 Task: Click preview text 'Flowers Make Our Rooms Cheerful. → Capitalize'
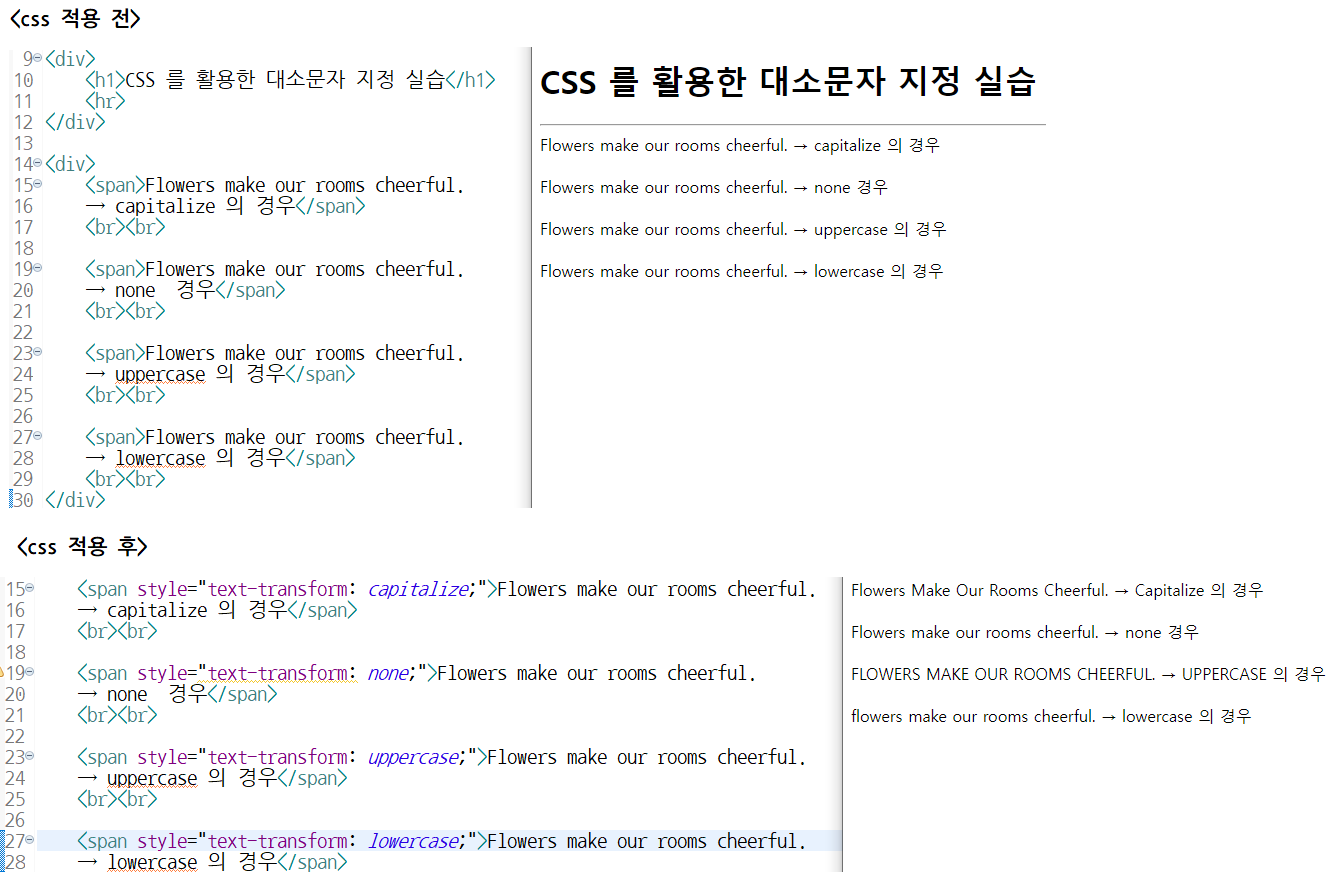click(x=1028, y=590)
